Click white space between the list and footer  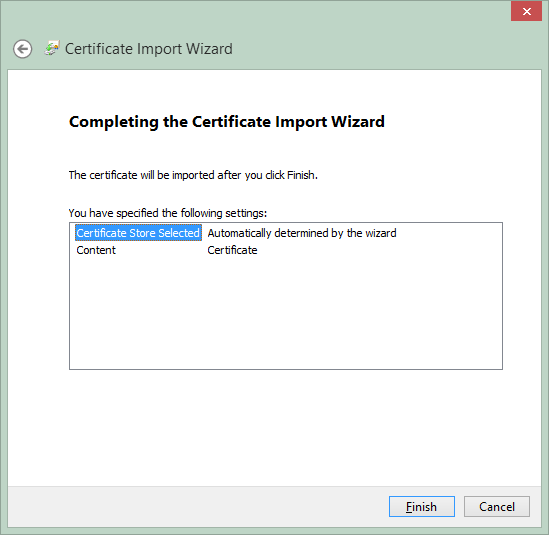[274, 427]
